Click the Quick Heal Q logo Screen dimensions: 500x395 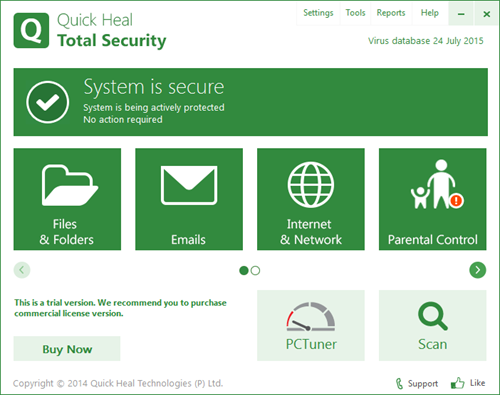tap(31, 30)
